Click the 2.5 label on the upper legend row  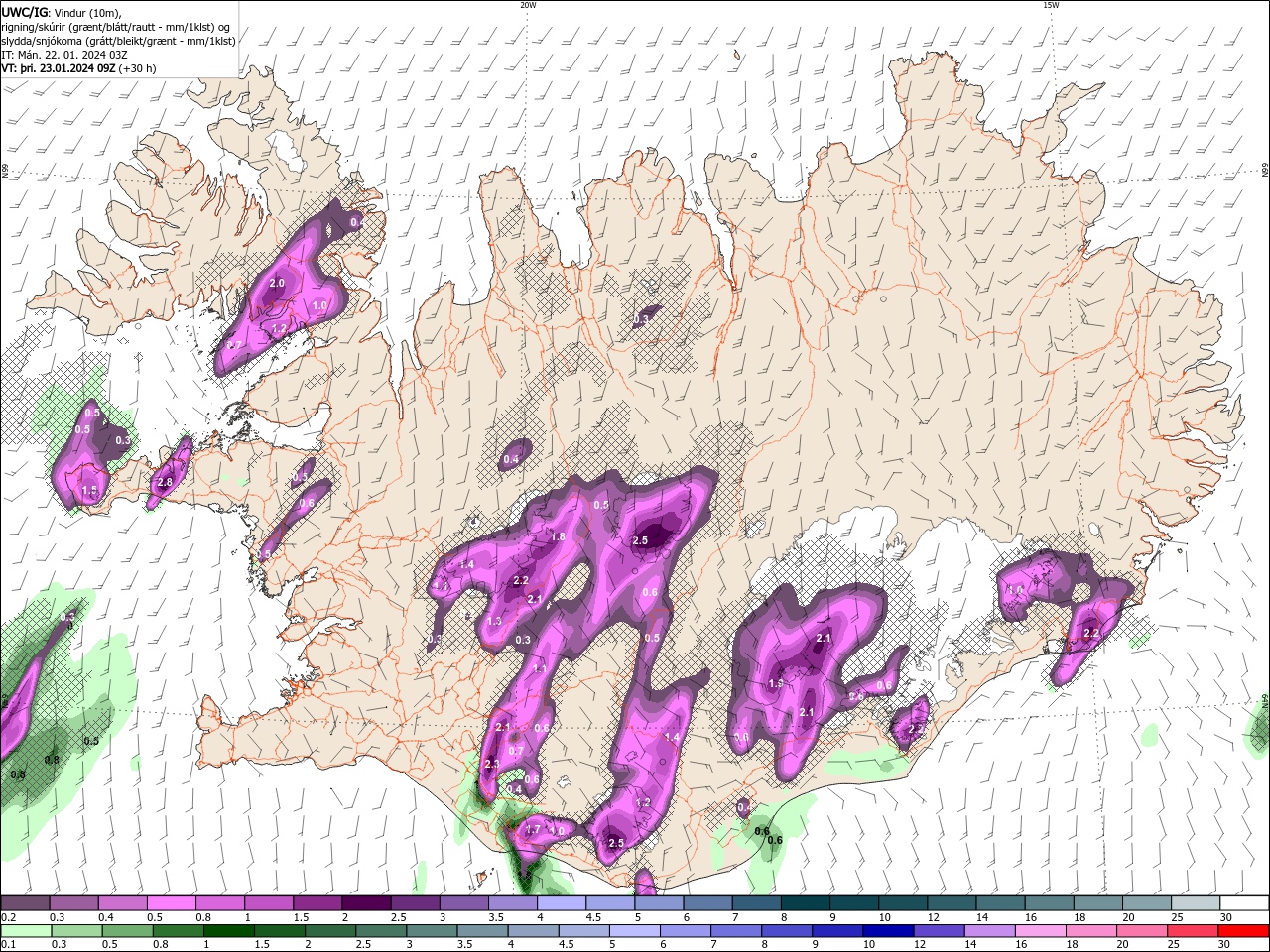click(x=399, y=917)
